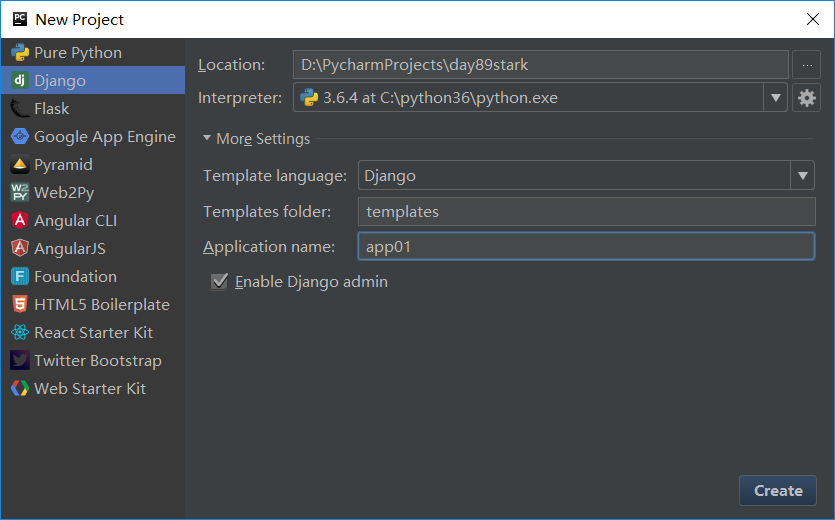Click the Foundation F icon

coord(20,276)
